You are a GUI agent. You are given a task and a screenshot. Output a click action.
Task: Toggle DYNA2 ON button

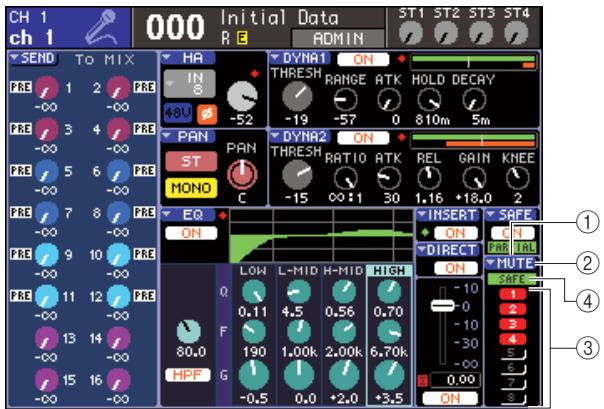[363, 138]
